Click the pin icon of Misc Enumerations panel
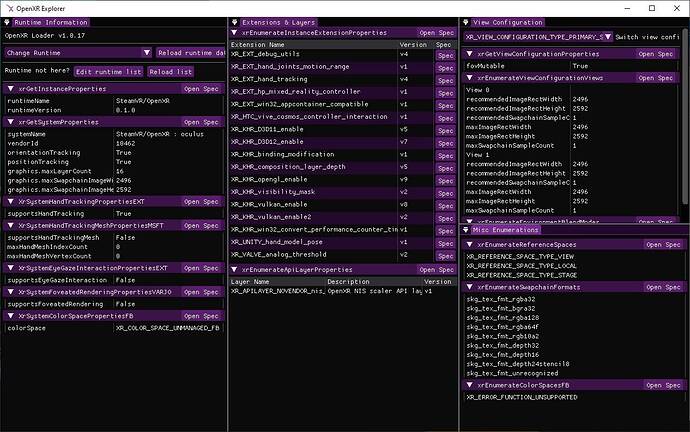 (x=466, y=230)
